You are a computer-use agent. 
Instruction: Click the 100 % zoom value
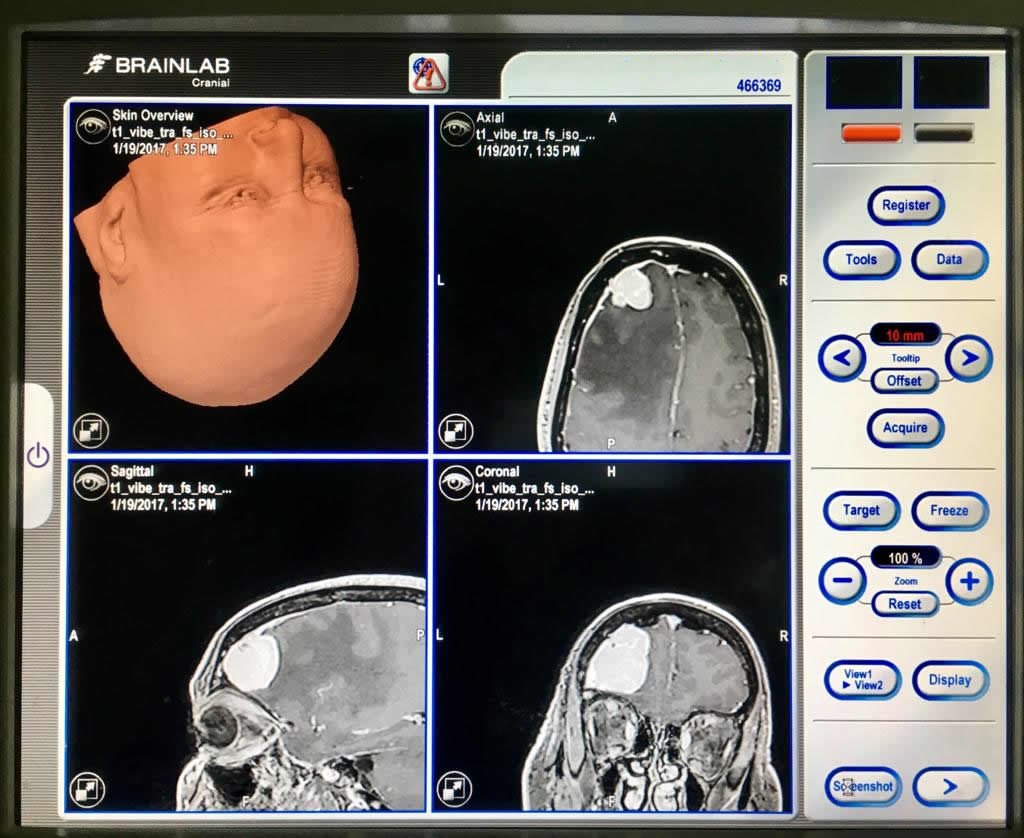coord(905,558)
